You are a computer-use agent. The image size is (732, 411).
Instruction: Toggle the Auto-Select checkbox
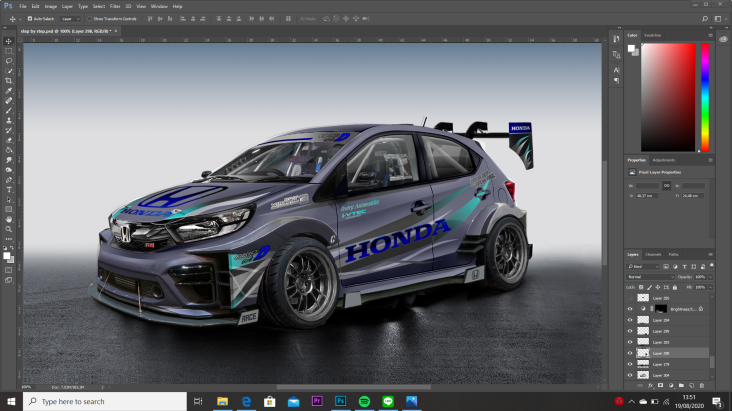(30, 19)
